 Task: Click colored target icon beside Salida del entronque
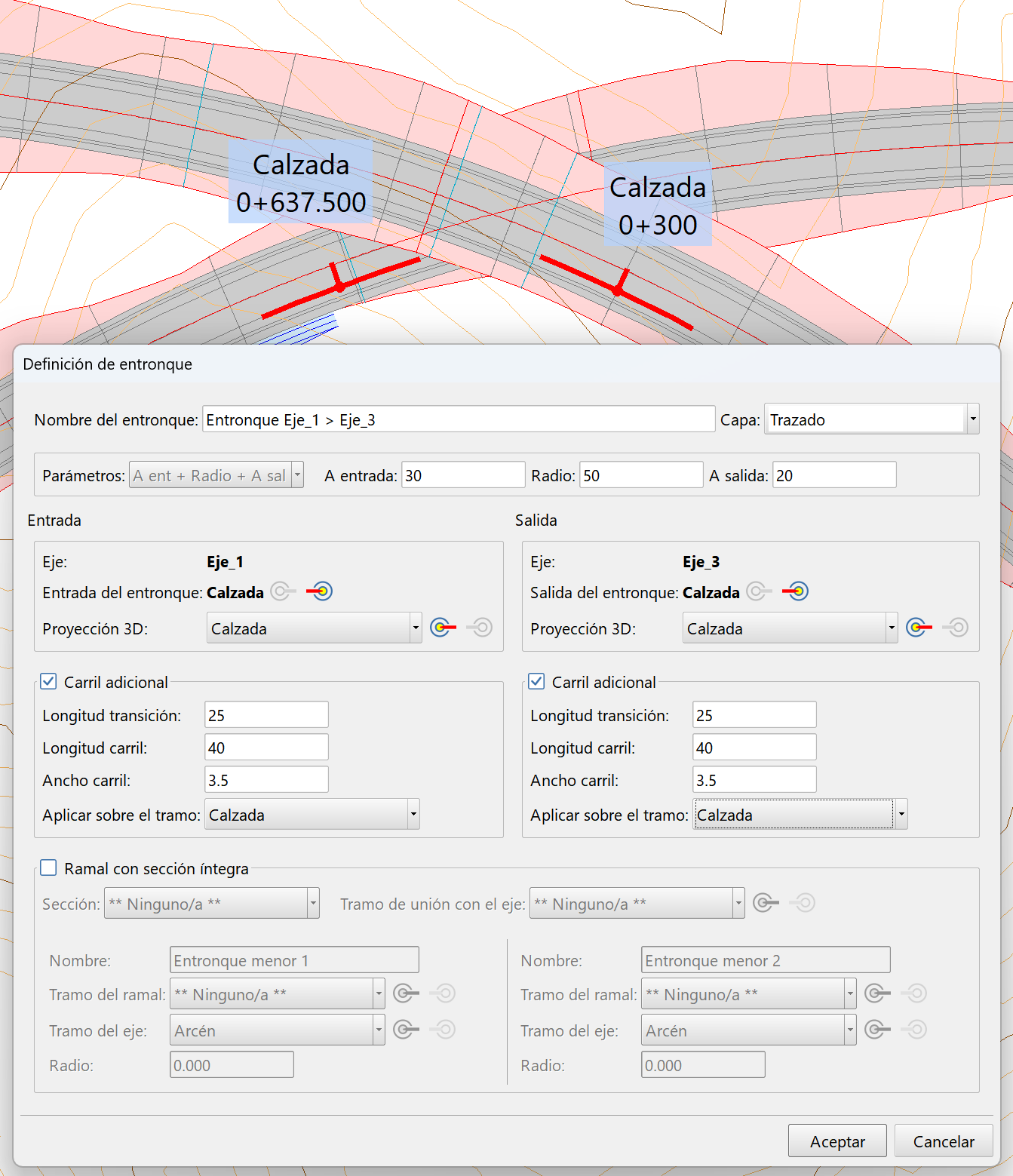(795, 591)
